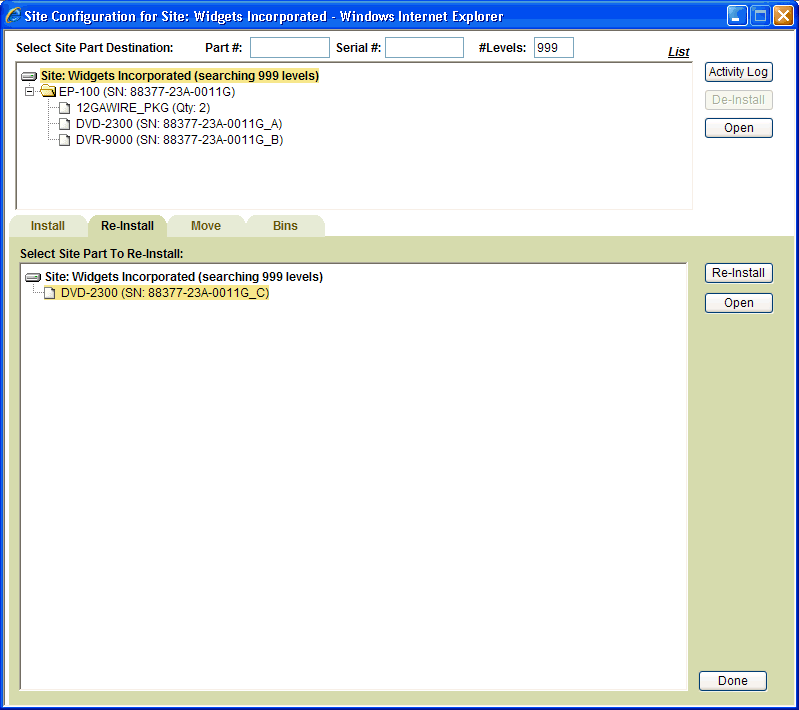Image resolution: width=799 pixels, height=710 pixels.
Task: Click the site drive icon in top tree
Action: click(30, 76)
